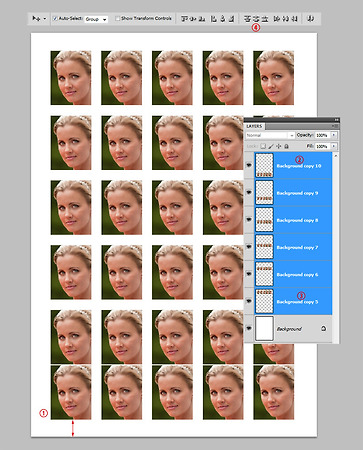Click the Align left edges icon
Viewport: 363px width, 450px height.
tap(214, 19)
